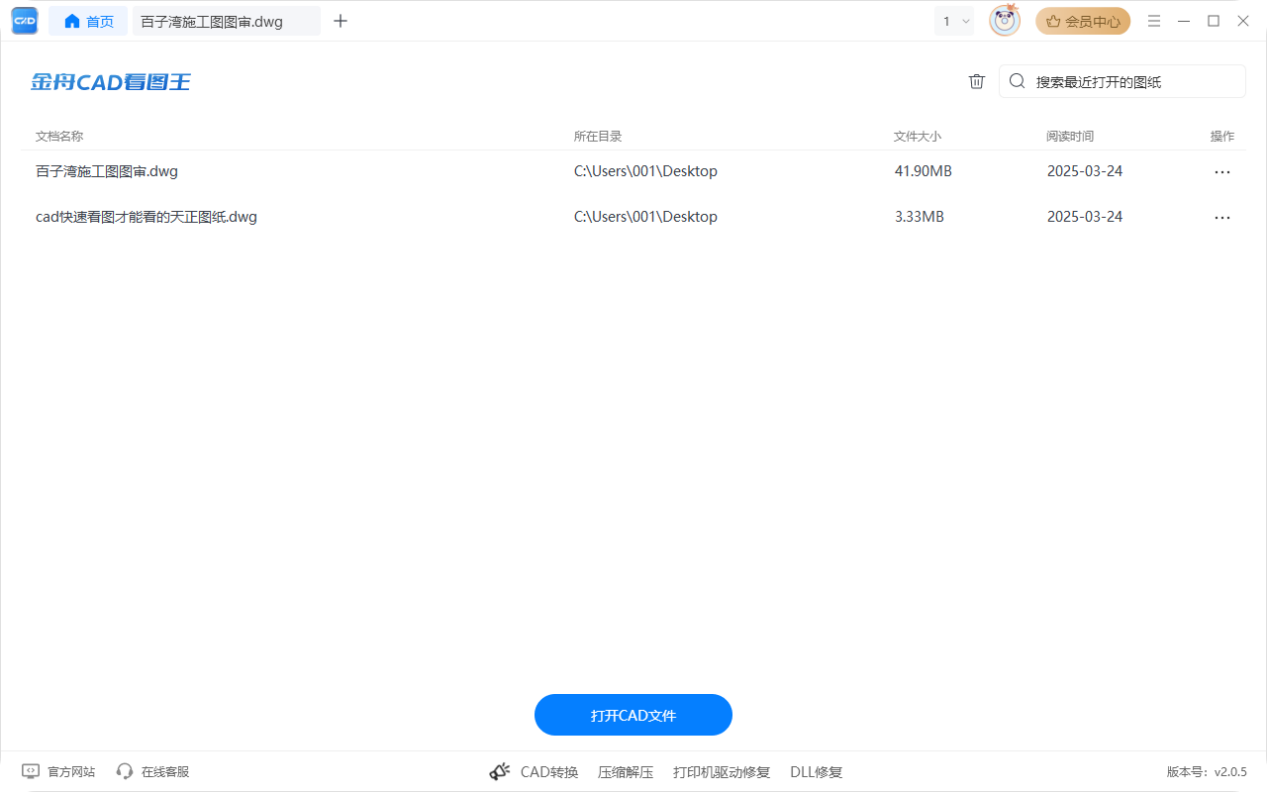Screen dimensions: 1267x792
Task: Open the 官方网站 link
Action: pyautogui.click(x=71, y=772)
